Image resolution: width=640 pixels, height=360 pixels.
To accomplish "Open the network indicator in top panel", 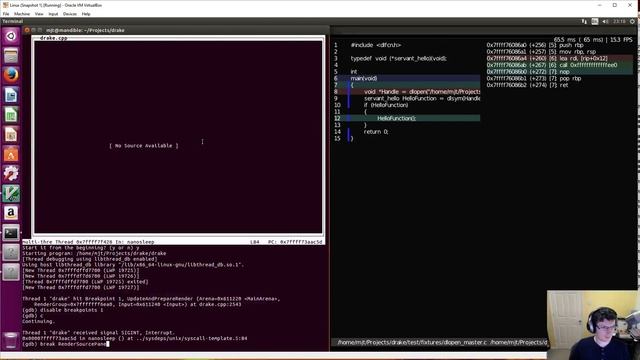I will pyautogui.click(x=584, y=21).
